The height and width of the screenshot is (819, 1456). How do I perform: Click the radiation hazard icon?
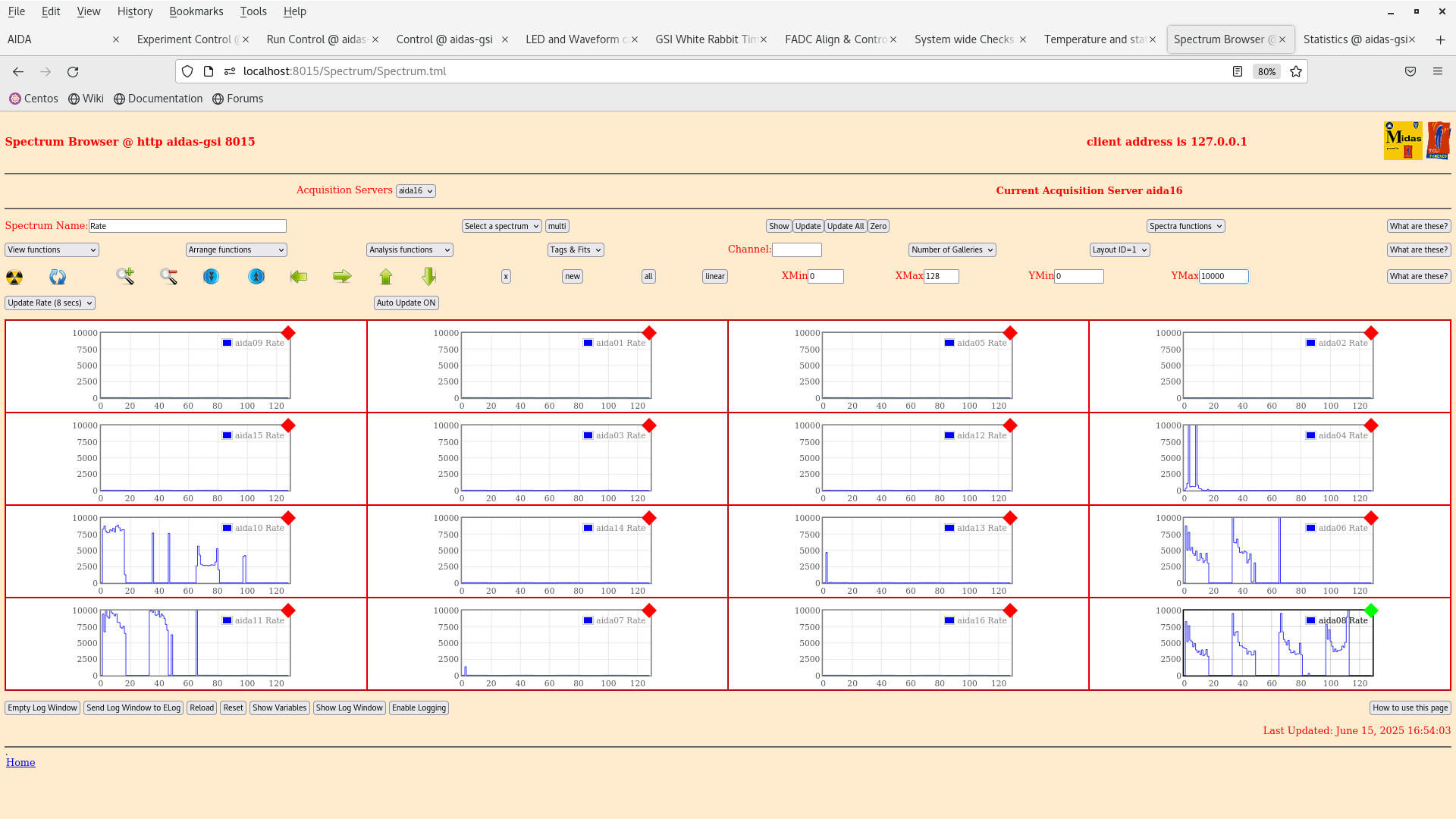click(14, 277)
